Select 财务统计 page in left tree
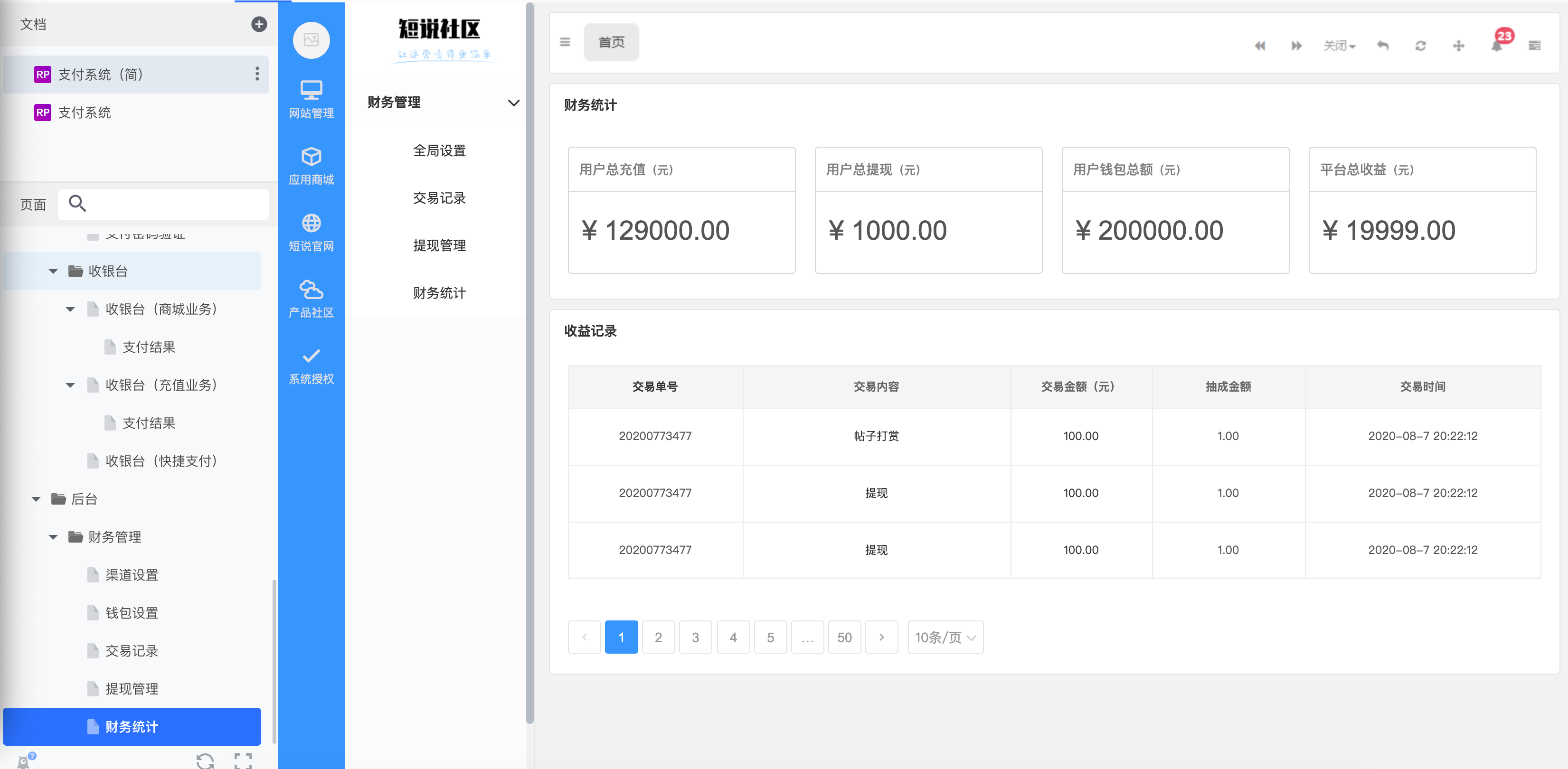 [132, 726]
